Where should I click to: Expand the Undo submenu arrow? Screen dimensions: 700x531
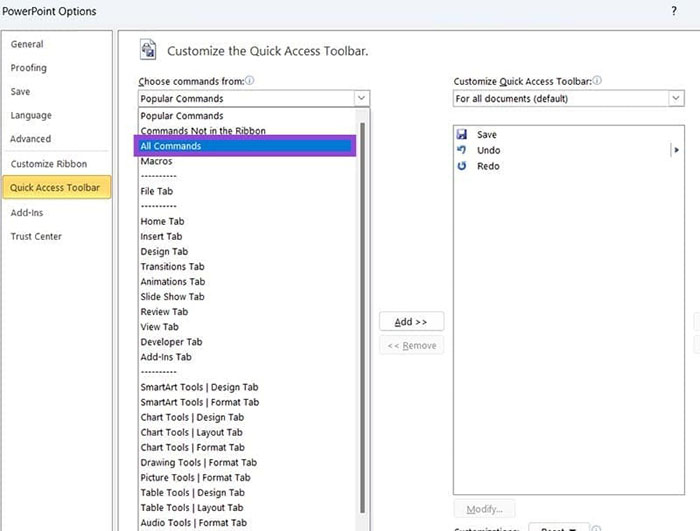[x=676, y=150]
